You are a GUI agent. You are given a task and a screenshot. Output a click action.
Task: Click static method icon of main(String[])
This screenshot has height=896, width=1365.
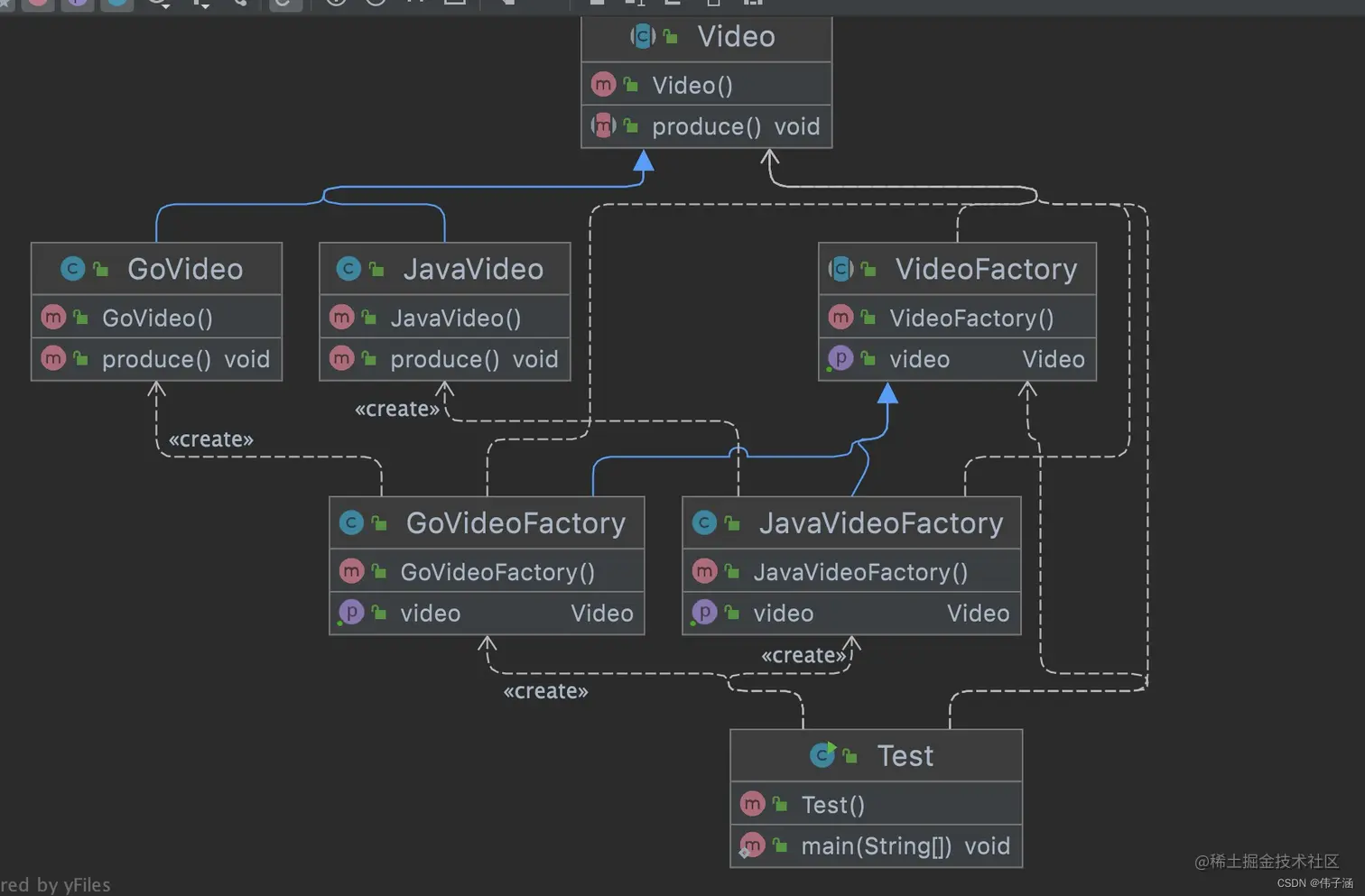[x=752, y=845]
